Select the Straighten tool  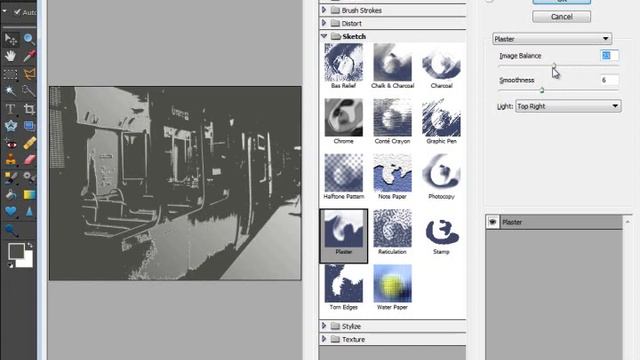coord(29,126)
